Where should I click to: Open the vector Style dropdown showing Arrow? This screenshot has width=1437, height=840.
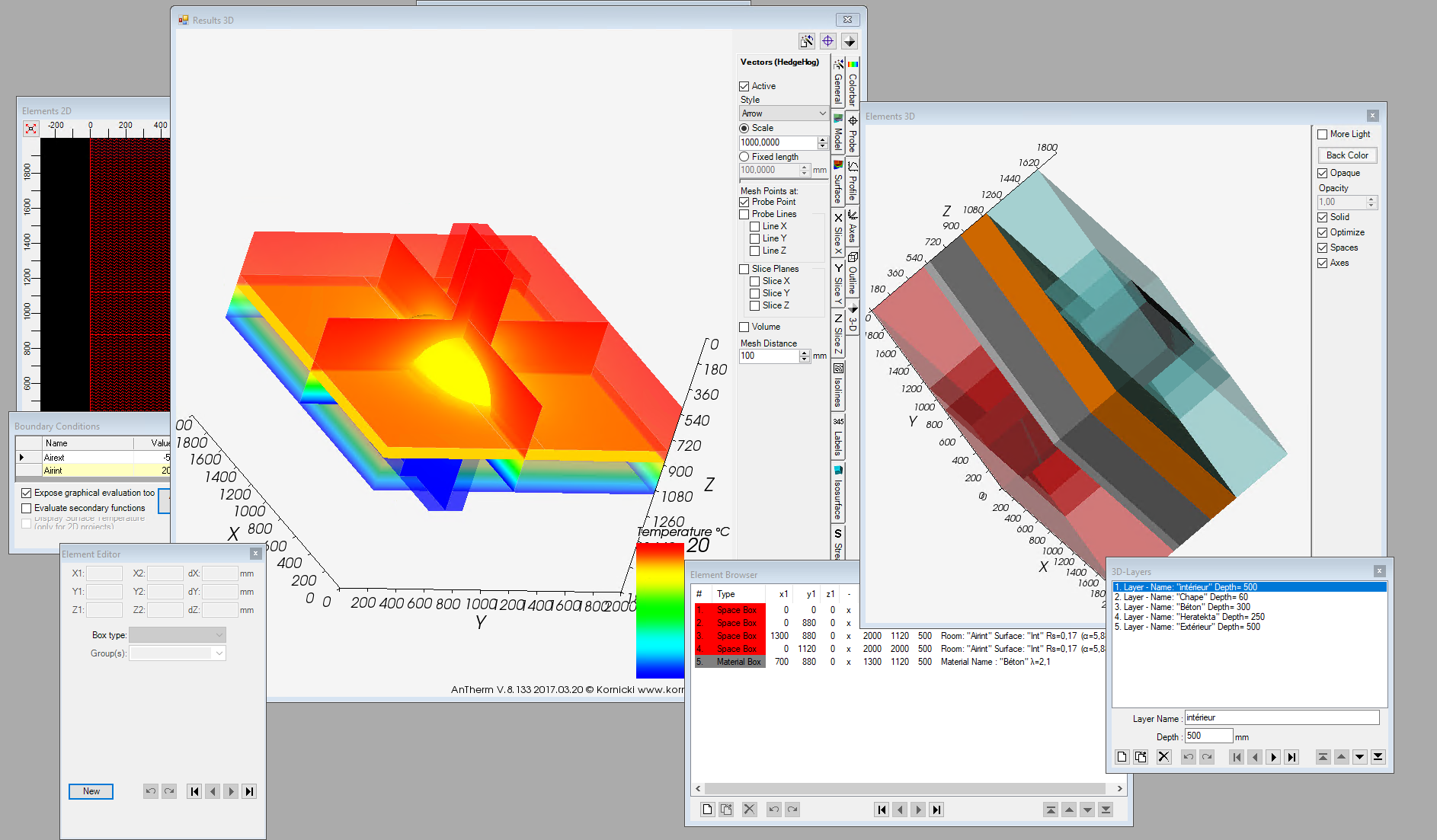coord(783,113)
